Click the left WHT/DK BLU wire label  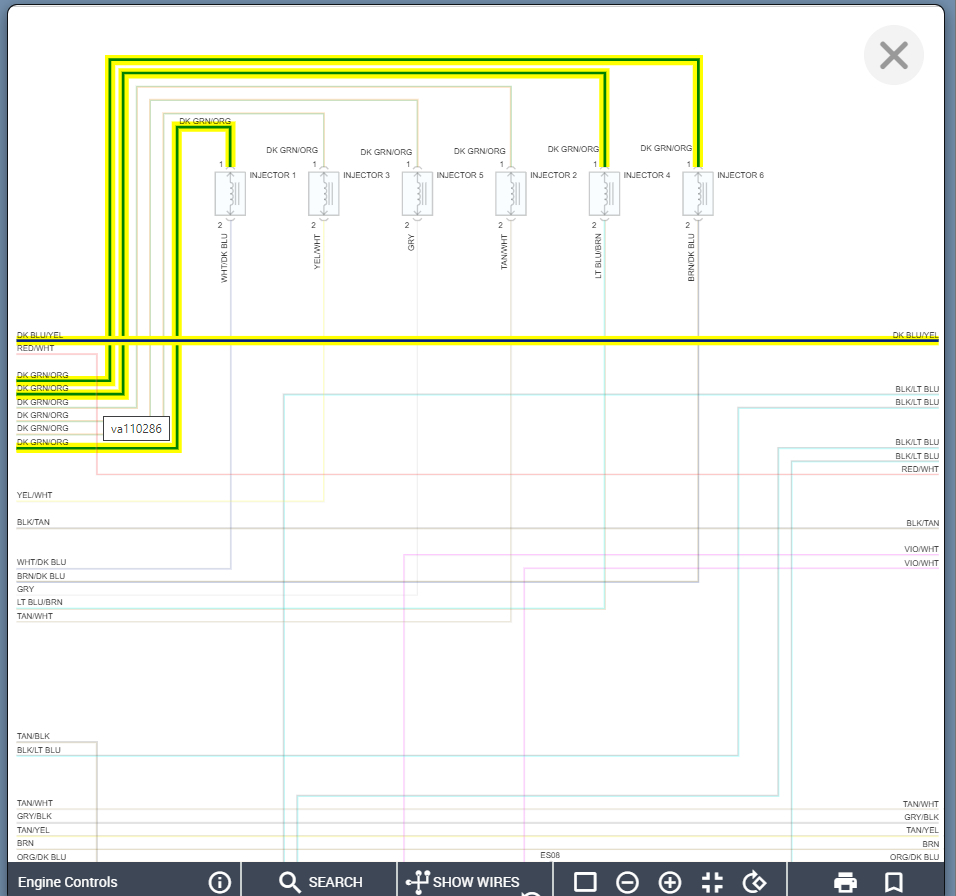pos(41,562)
